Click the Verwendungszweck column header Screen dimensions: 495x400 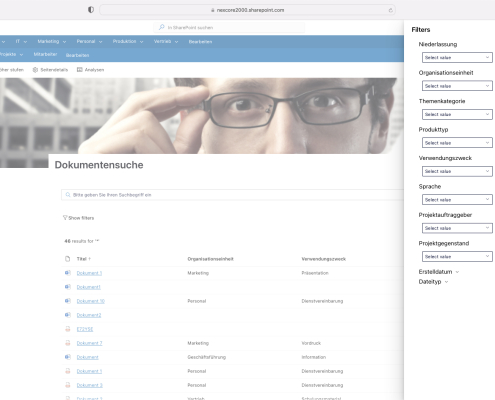(x=324, y=259)
